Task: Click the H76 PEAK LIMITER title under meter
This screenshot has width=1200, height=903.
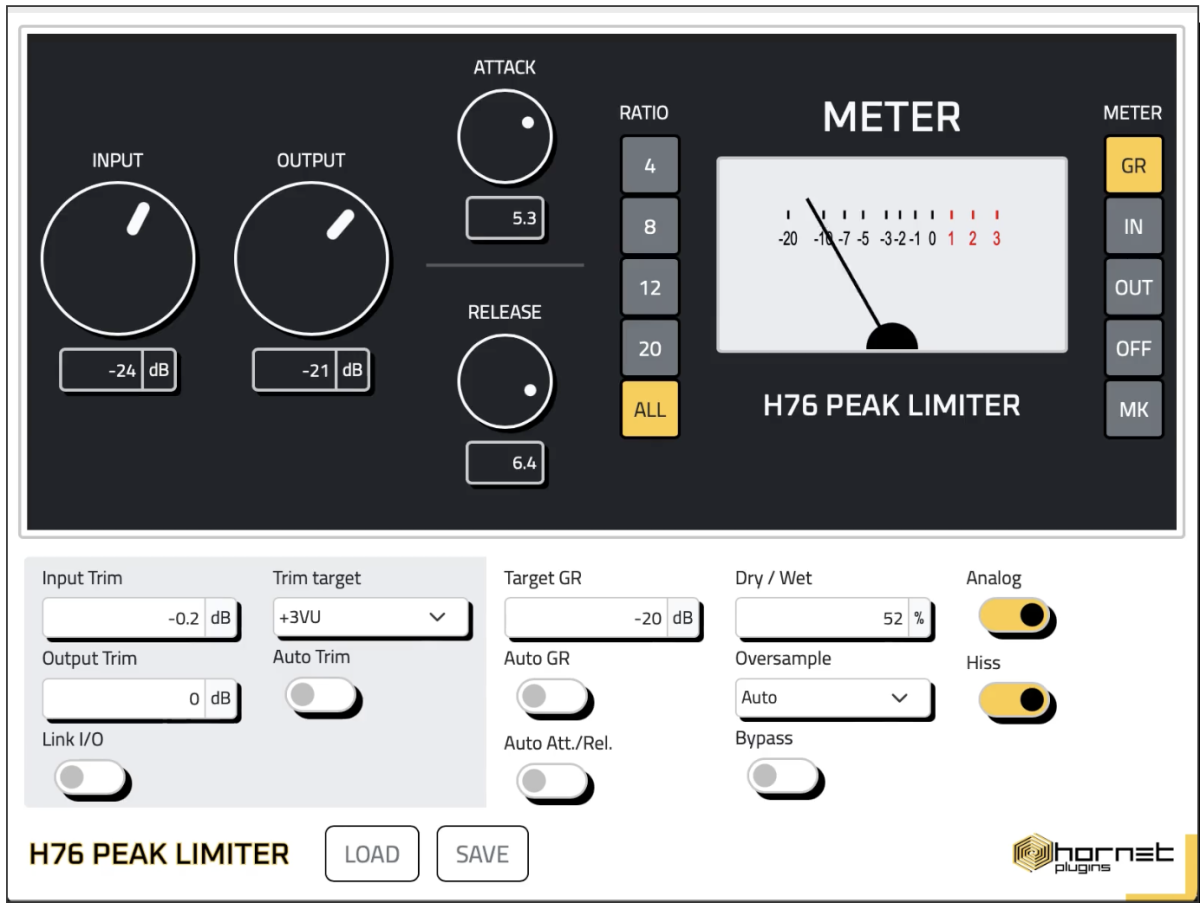Action: tap(892, 405)
